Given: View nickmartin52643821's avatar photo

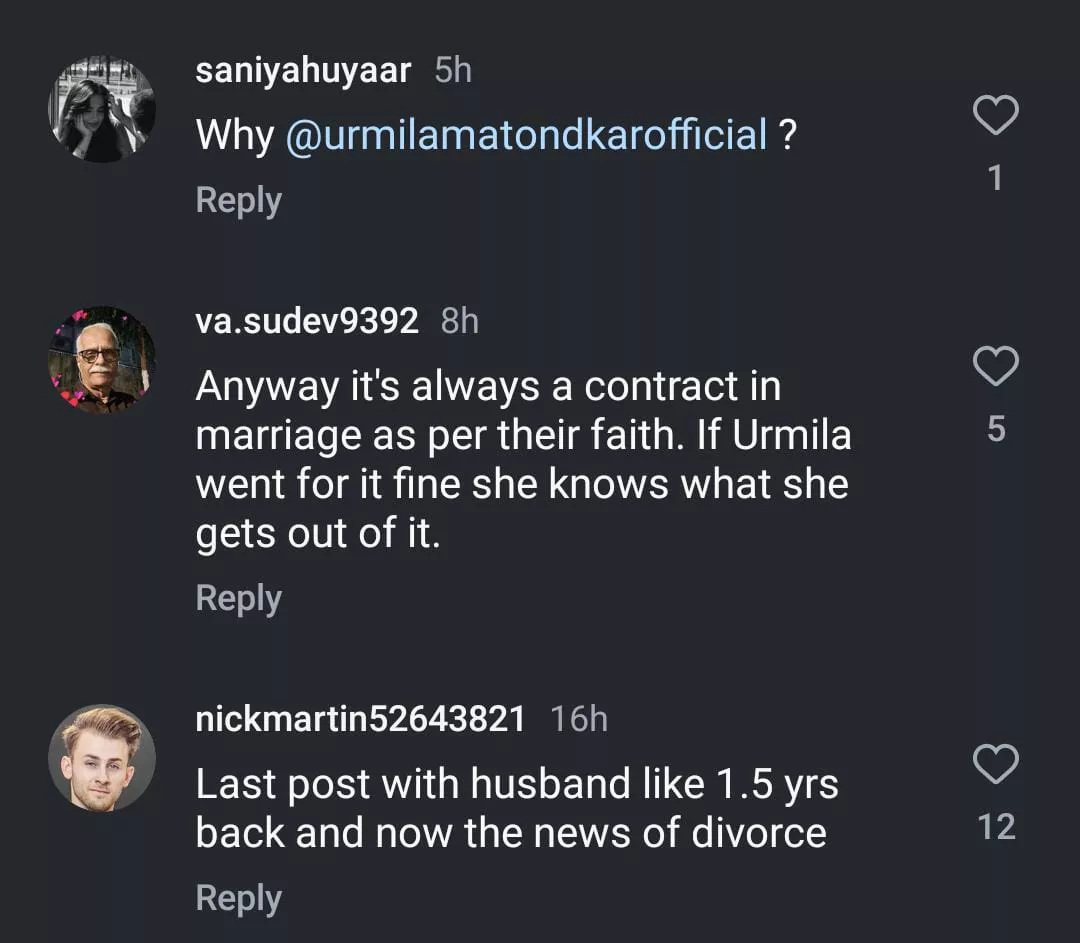Looking at the screenshot, I should point(102,757).
